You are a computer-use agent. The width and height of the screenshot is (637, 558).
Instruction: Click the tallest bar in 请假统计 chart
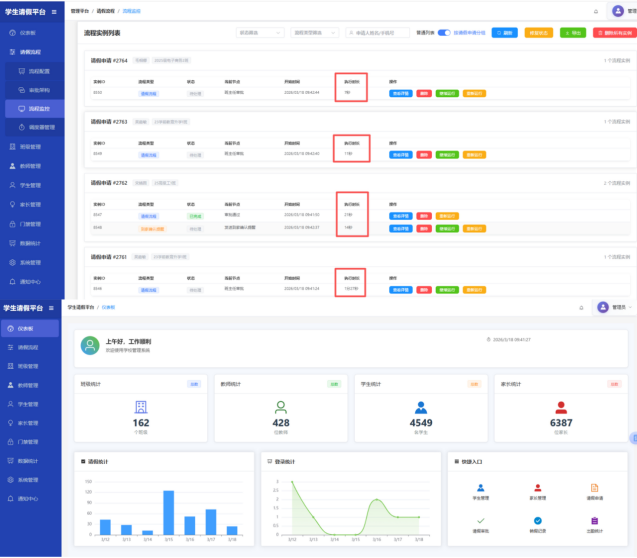(x=169, y=512)
